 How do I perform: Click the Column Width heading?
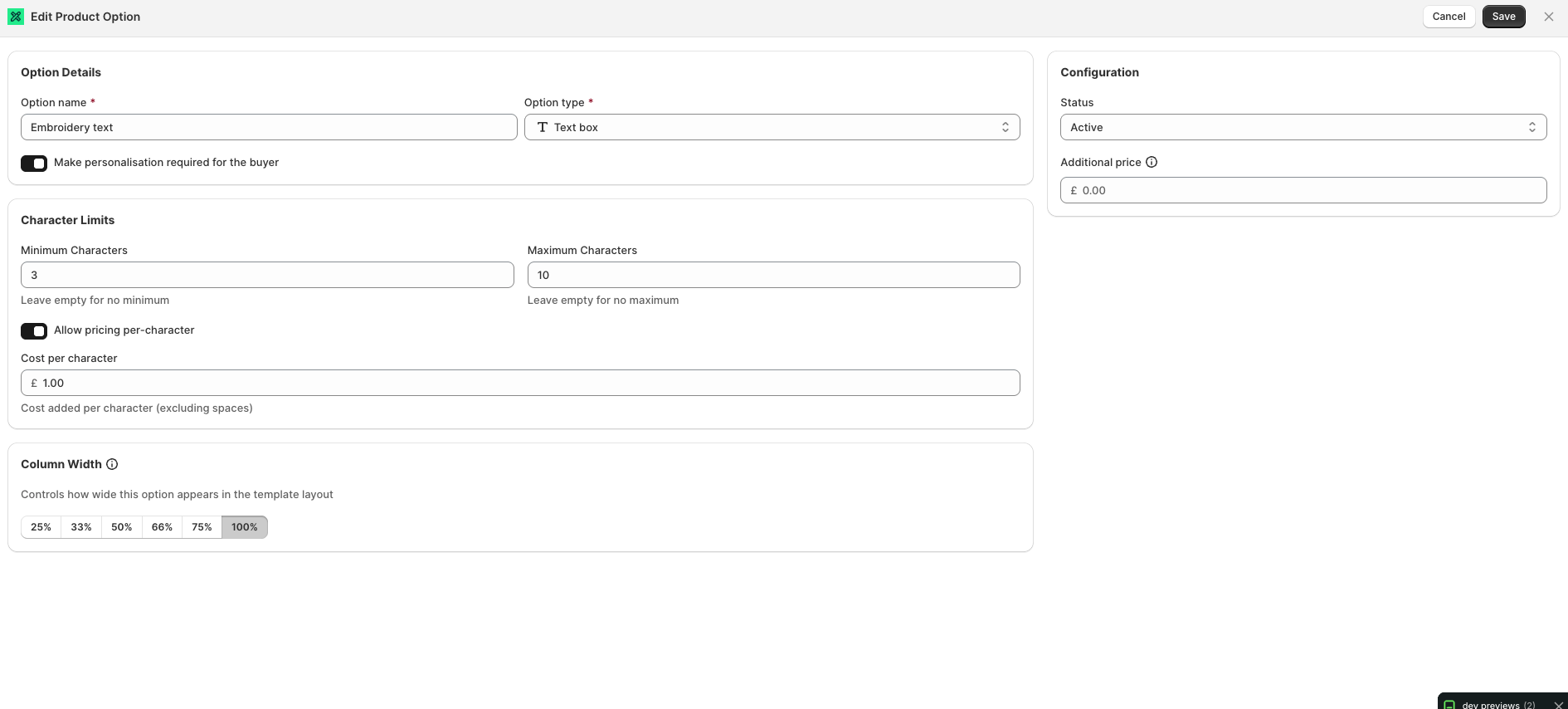[x=61, y=464]
